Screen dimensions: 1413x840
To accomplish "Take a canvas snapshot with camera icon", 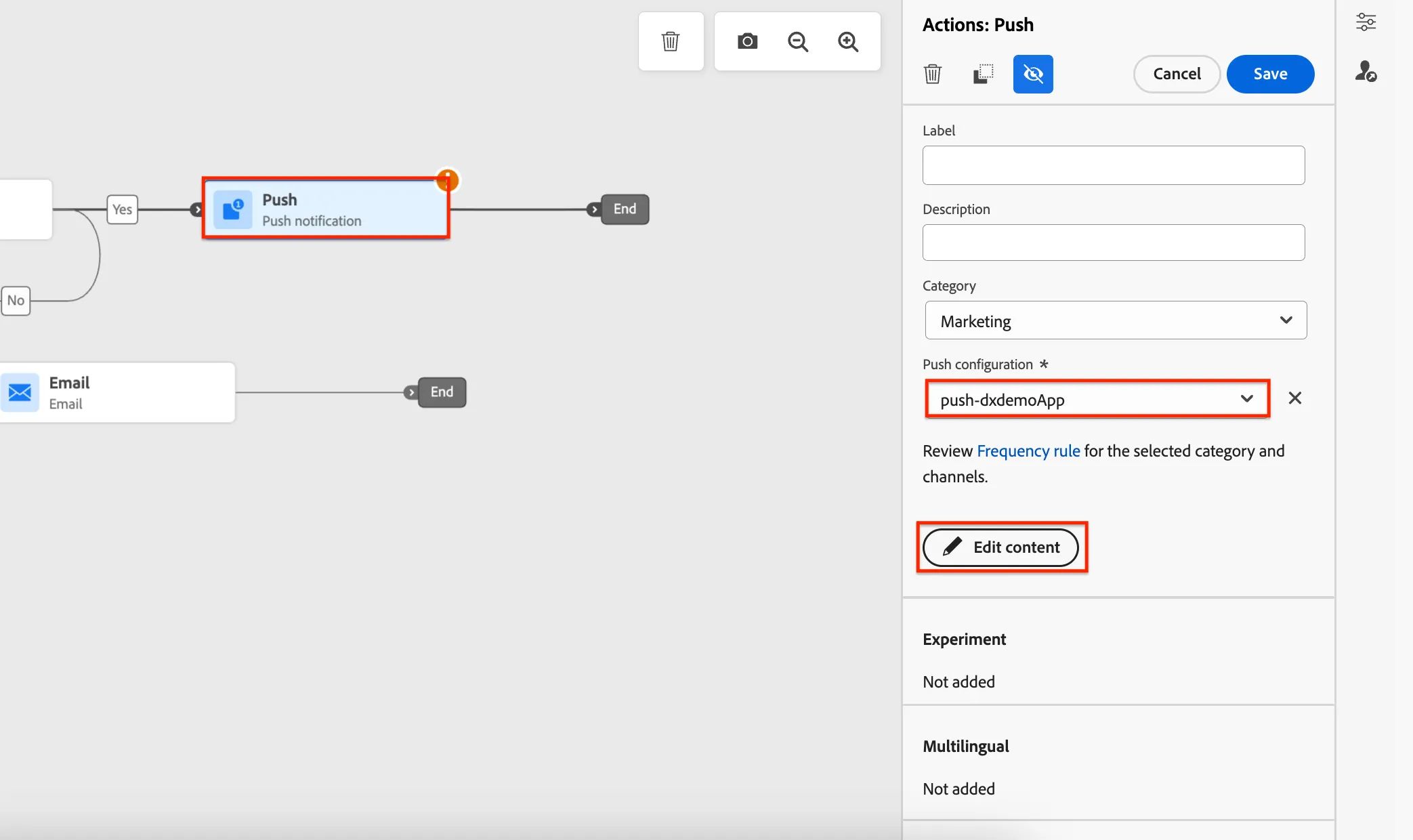I will click(747, 41).
